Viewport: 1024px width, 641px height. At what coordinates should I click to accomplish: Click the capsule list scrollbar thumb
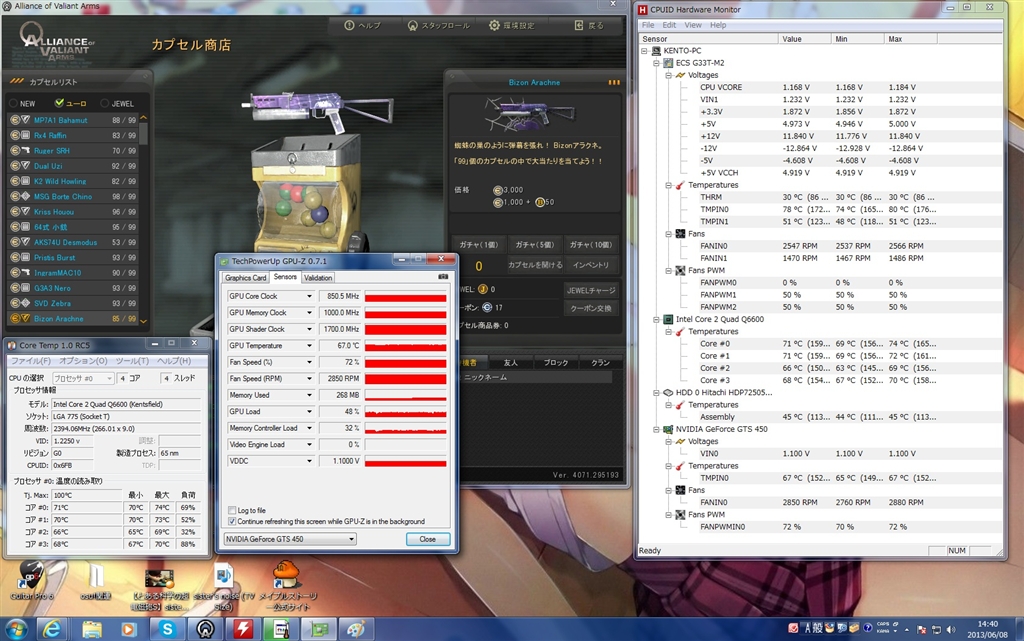click(143, 133)
